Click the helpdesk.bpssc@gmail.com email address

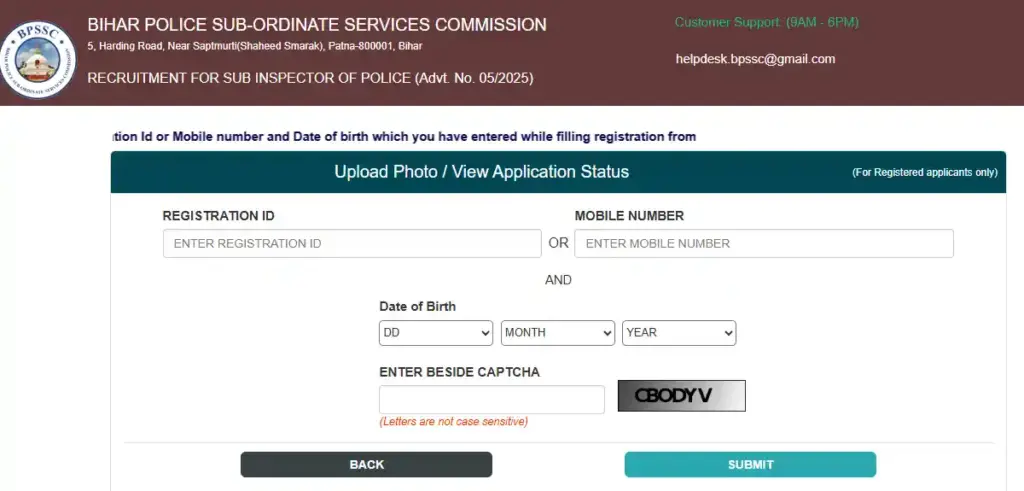(x=755, y=59)
